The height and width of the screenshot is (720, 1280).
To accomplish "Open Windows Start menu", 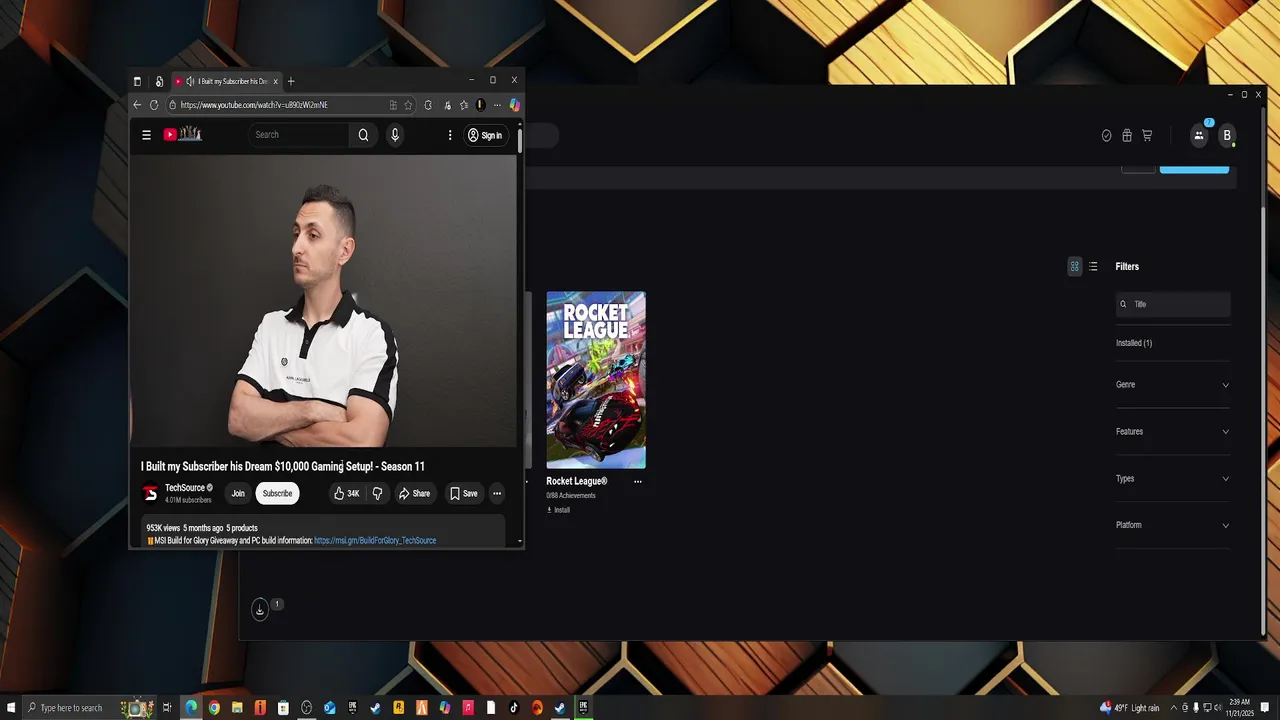I will (10, 708).
